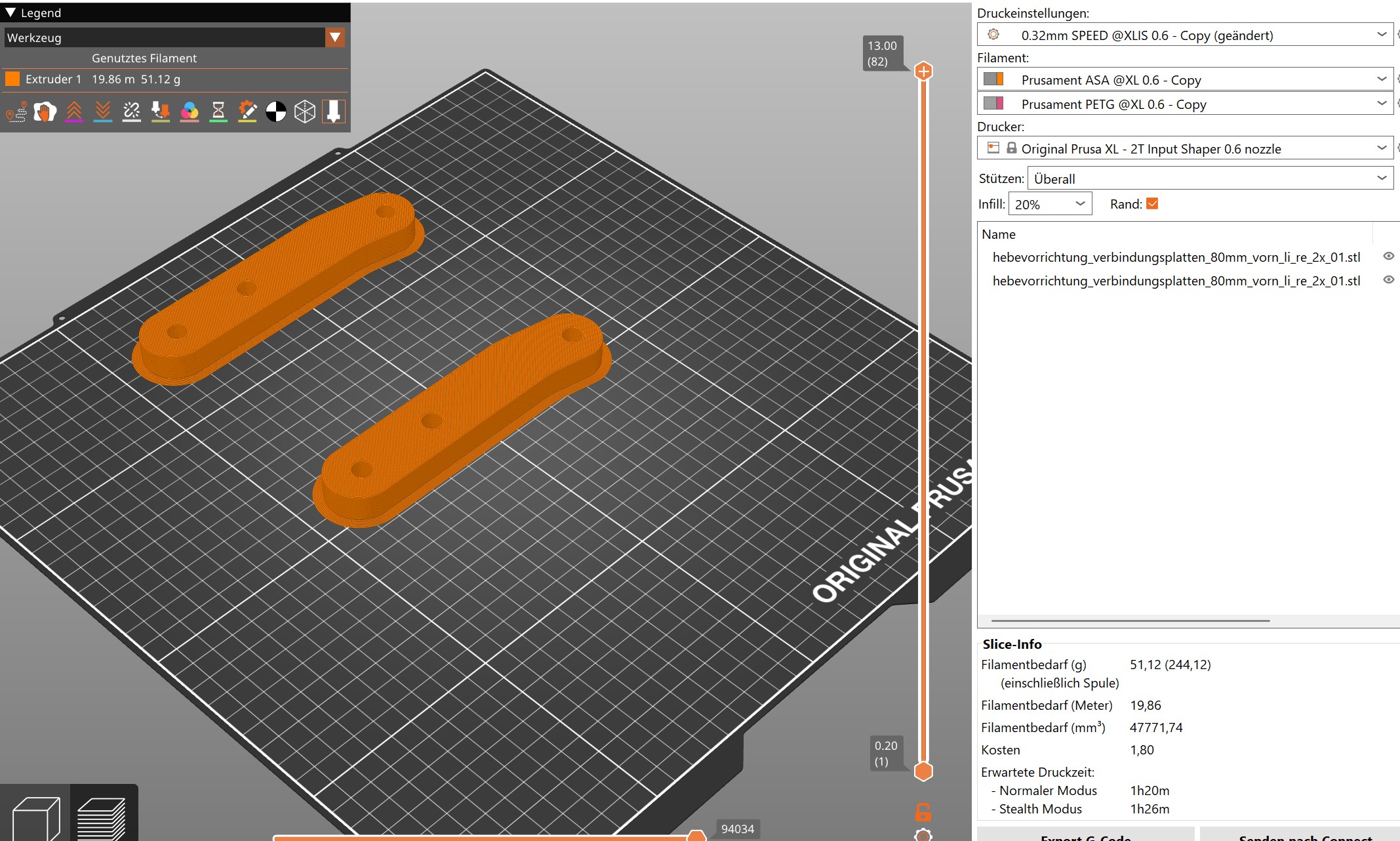
Task: Select second hebevorrichtung_verbindungsplatten stl in the list
Action: click(x=1176, y=281)
